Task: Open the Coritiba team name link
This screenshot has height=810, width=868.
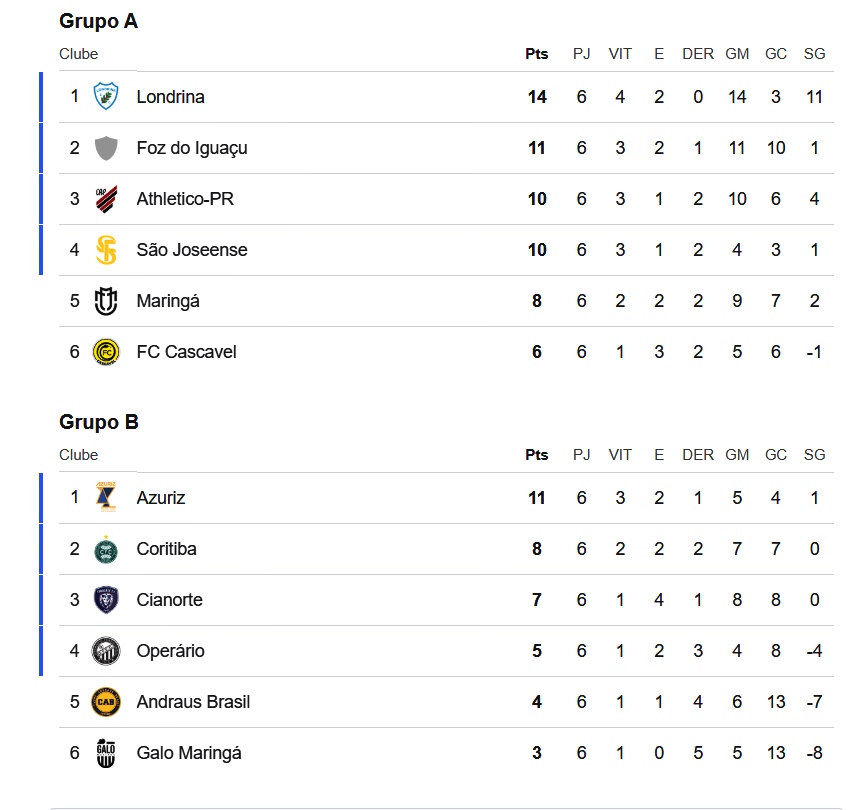Action: click(166, 549)
